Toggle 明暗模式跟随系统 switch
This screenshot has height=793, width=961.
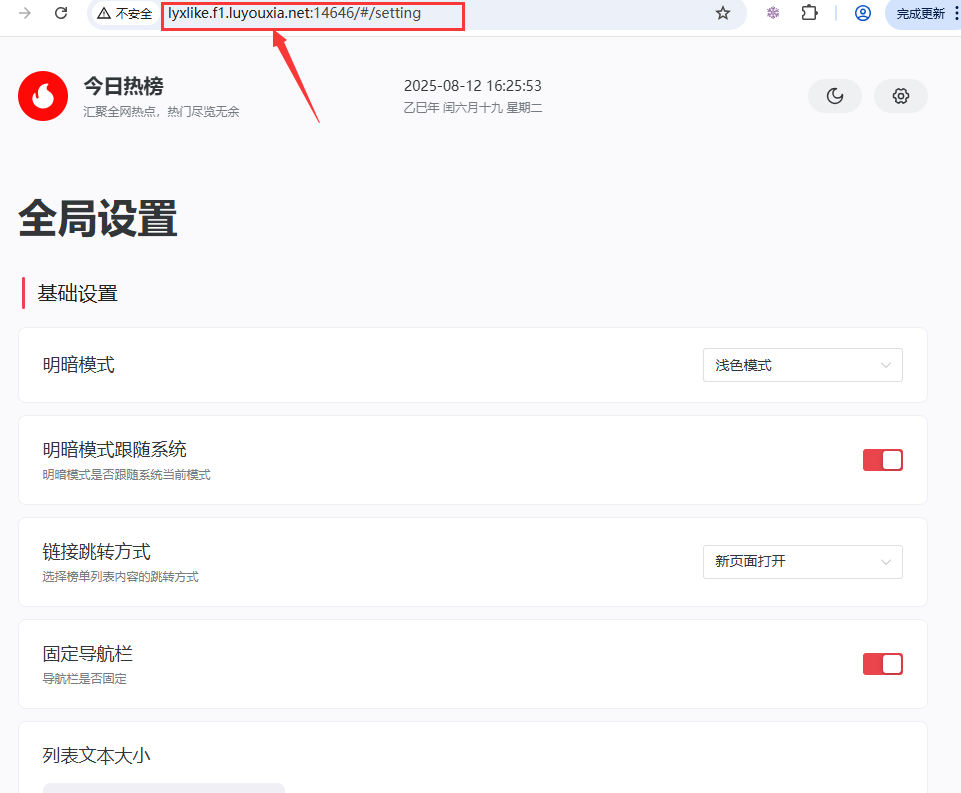click(x=883, y=460)
